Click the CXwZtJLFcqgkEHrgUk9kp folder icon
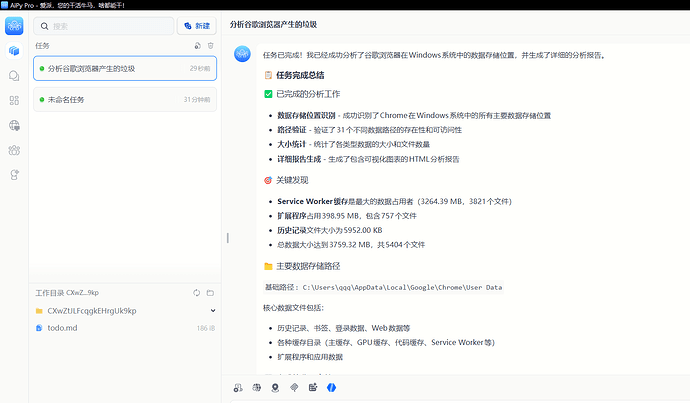 39,311
